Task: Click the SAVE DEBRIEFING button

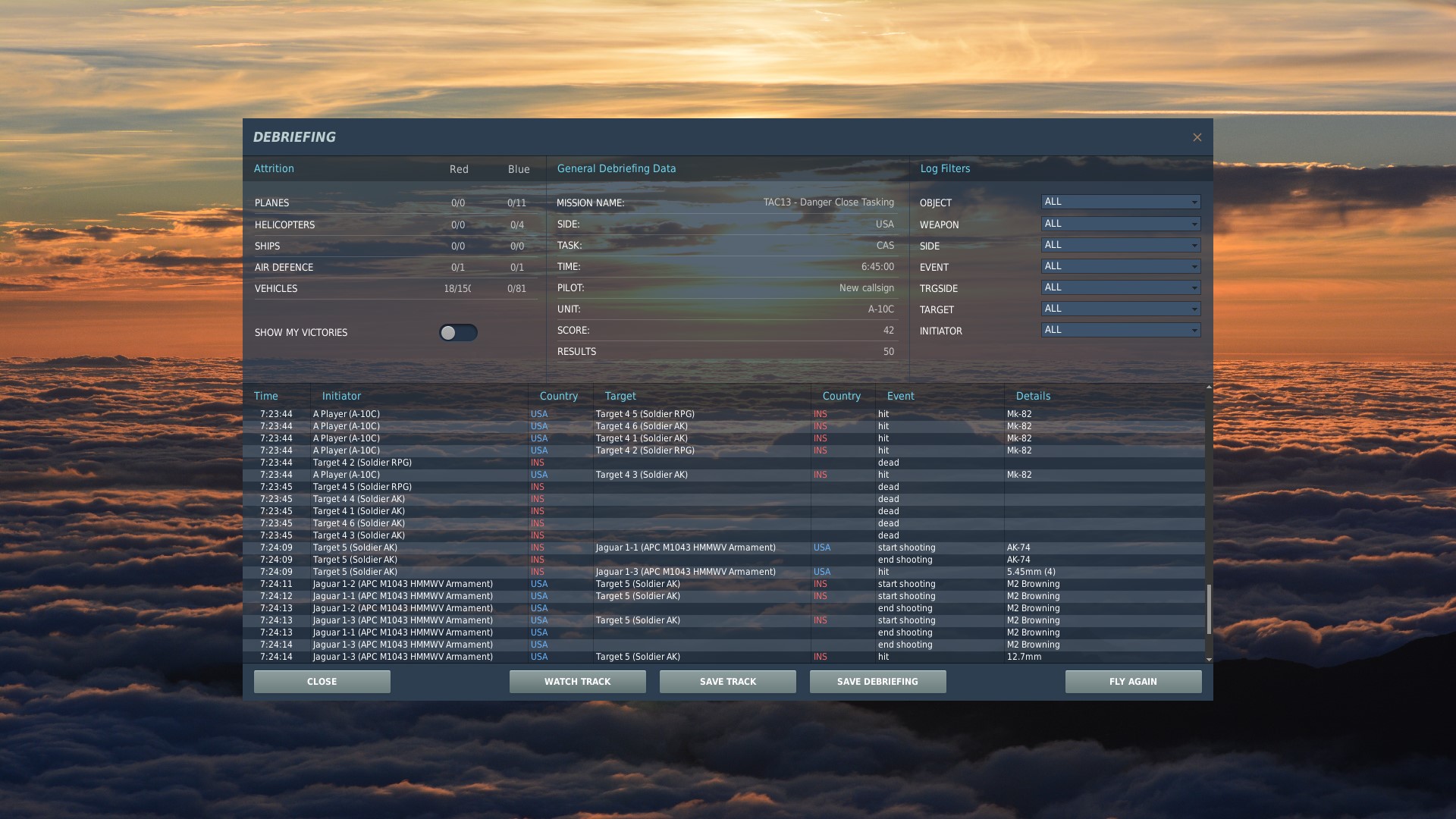Action: [x=877, y=681]
